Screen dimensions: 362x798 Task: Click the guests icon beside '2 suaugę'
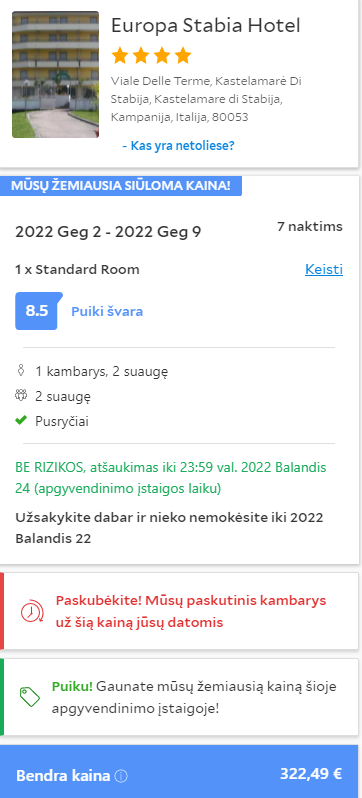pos(21,395)
